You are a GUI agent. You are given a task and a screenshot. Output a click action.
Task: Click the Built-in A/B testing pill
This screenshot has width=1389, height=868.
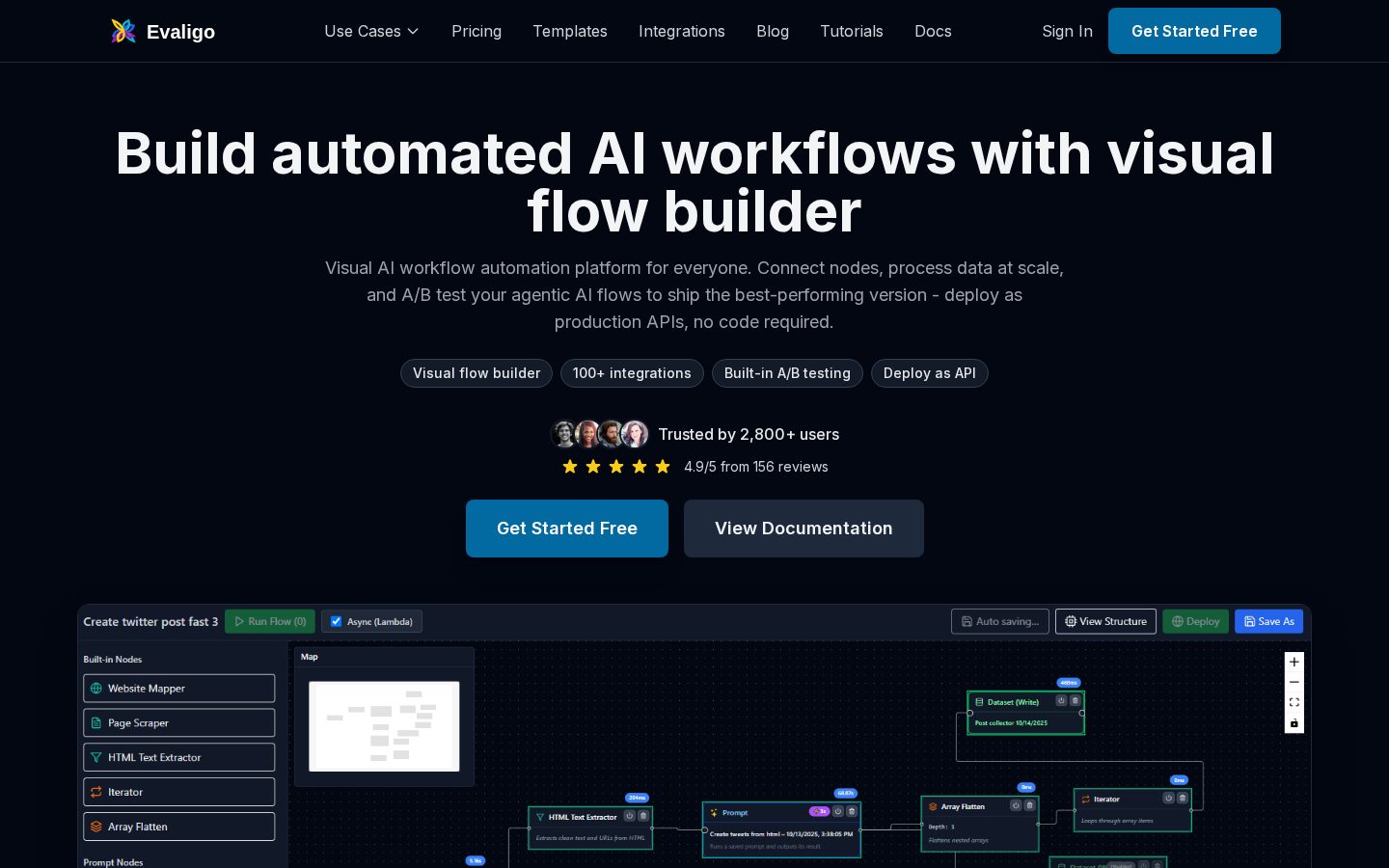pos(787,373)
